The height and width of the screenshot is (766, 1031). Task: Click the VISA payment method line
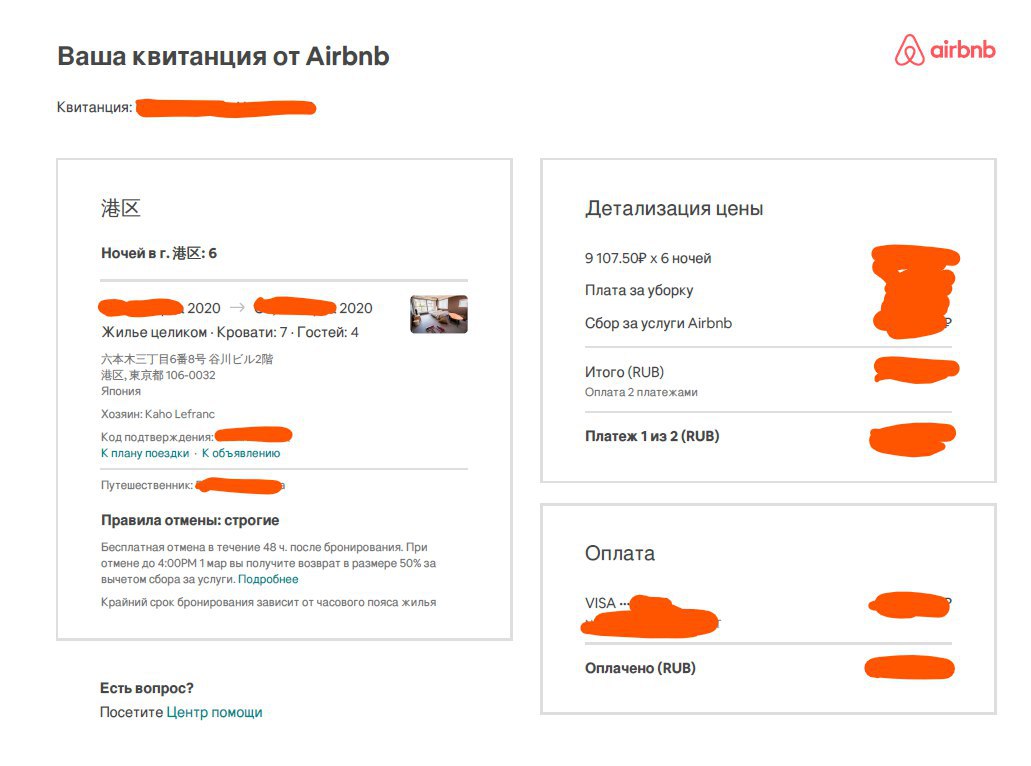pos(768,603)
